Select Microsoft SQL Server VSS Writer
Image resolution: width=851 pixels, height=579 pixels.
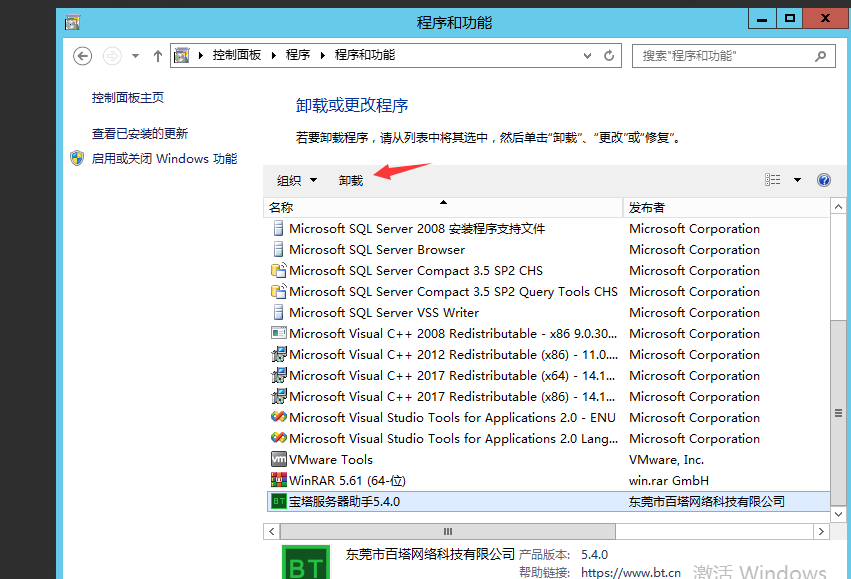549,313
